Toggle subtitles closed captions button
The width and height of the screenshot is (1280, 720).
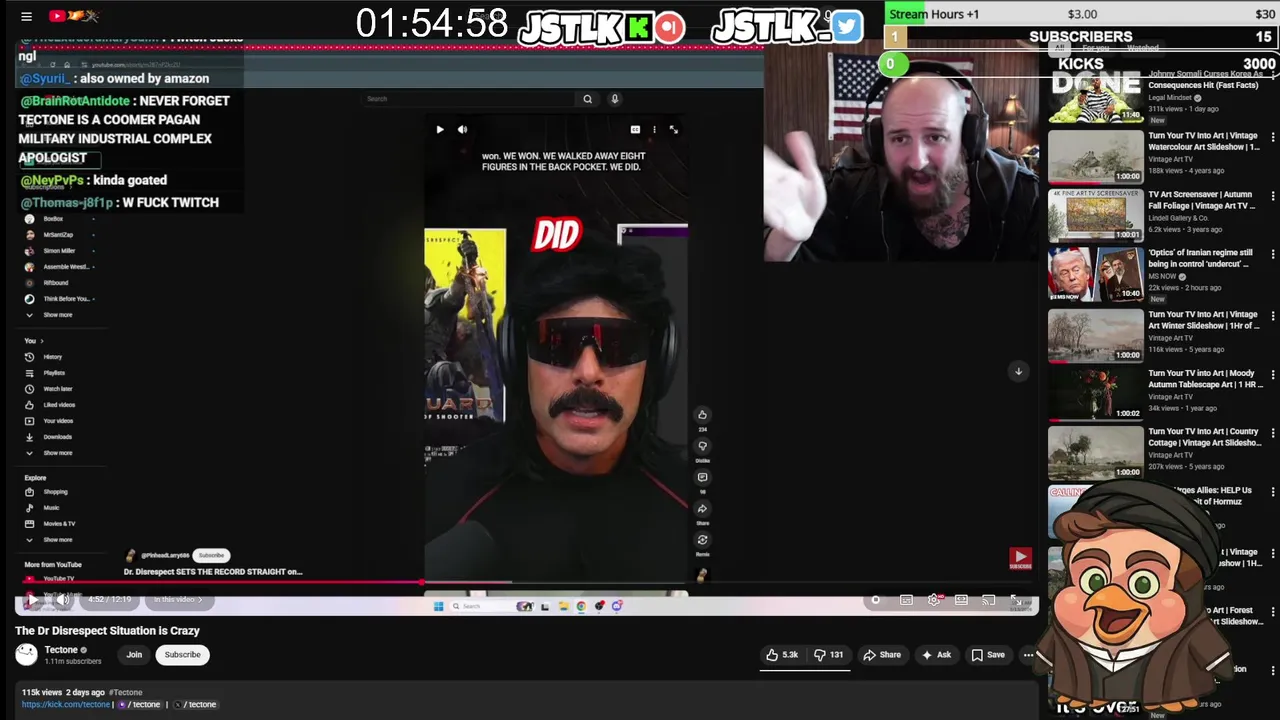coord(906,600)
